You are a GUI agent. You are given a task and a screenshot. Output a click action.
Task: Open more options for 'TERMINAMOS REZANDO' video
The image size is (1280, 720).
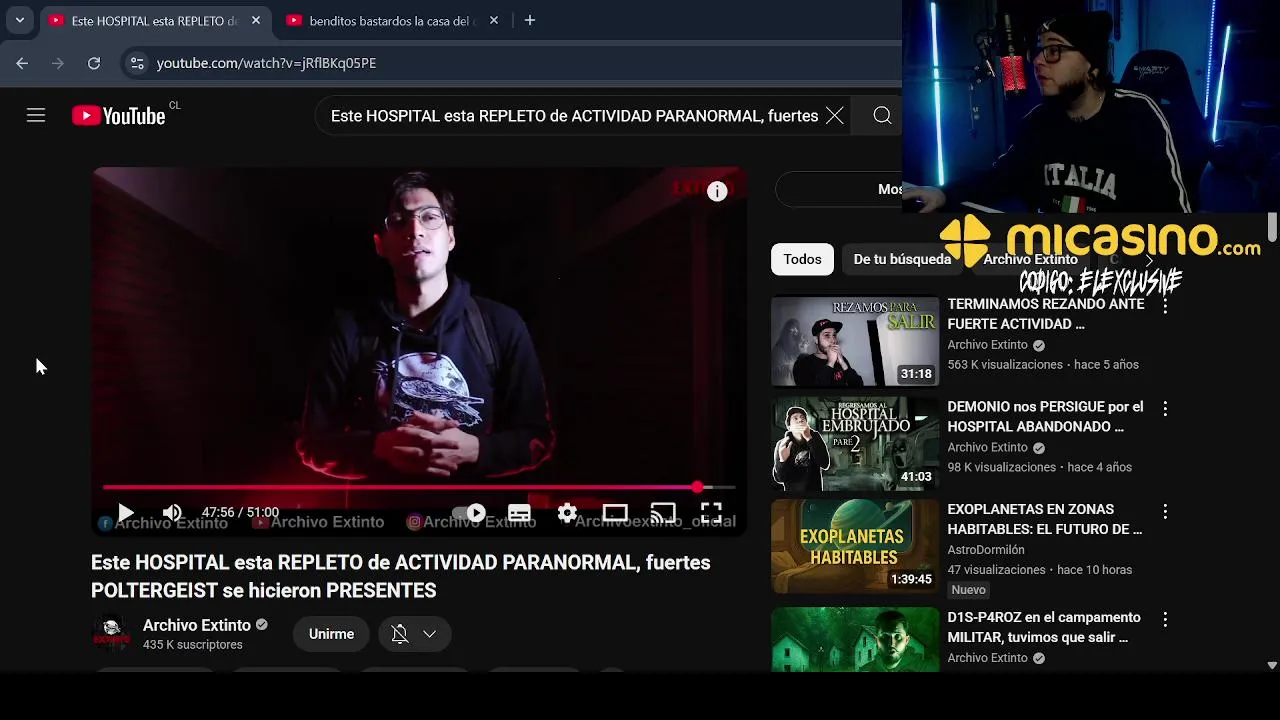pyautogui.click(x=1165, y=306)
